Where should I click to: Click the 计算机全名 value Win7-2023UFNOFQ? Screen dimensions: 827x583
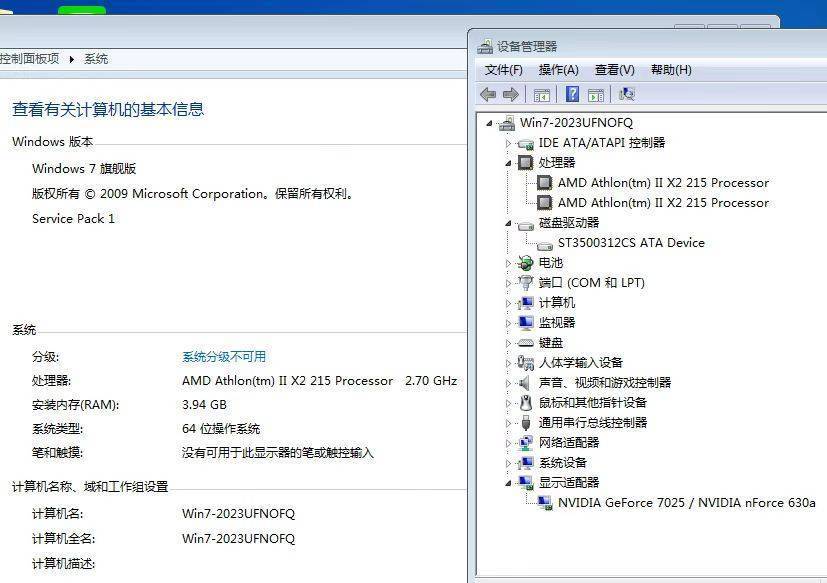coord(238,539)
